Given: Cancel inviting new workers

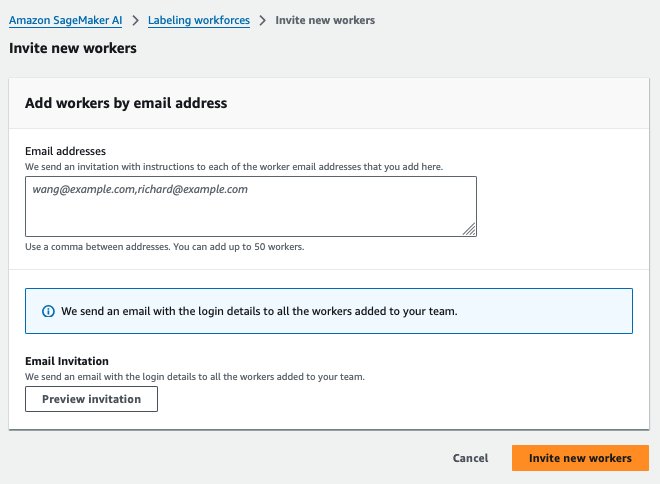Looking at the screenshot, I should pyautogui.click(x=470, y=458).
